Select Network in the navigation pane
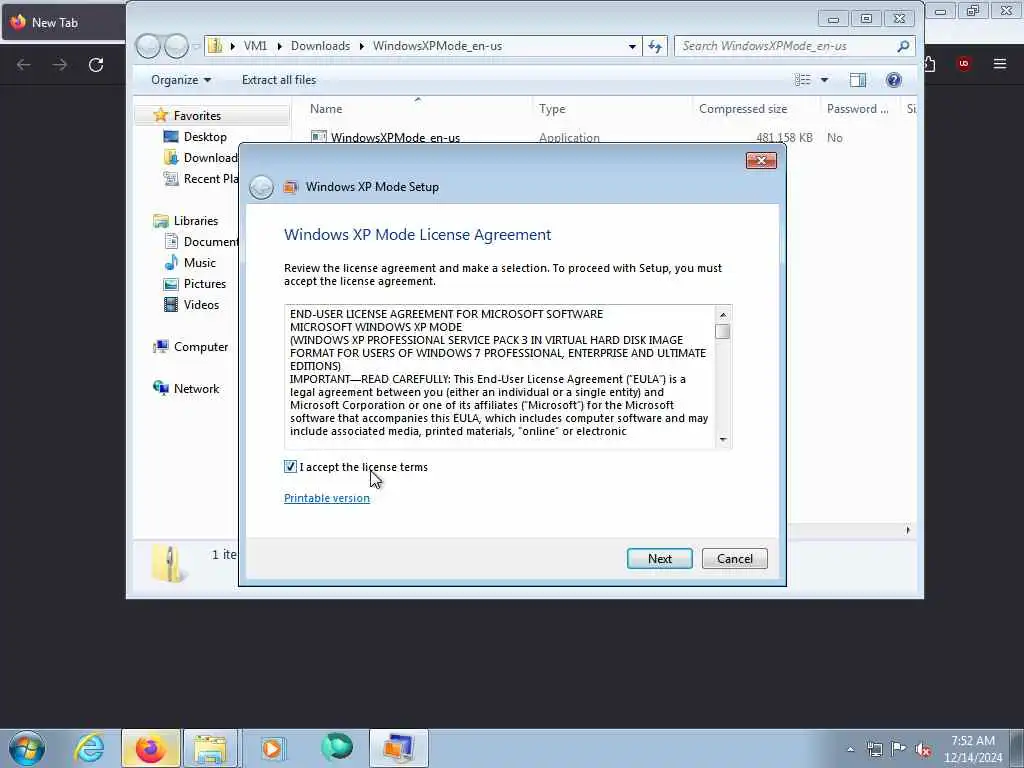This screenshot has width=1024, height=768. tap(196, 389)
